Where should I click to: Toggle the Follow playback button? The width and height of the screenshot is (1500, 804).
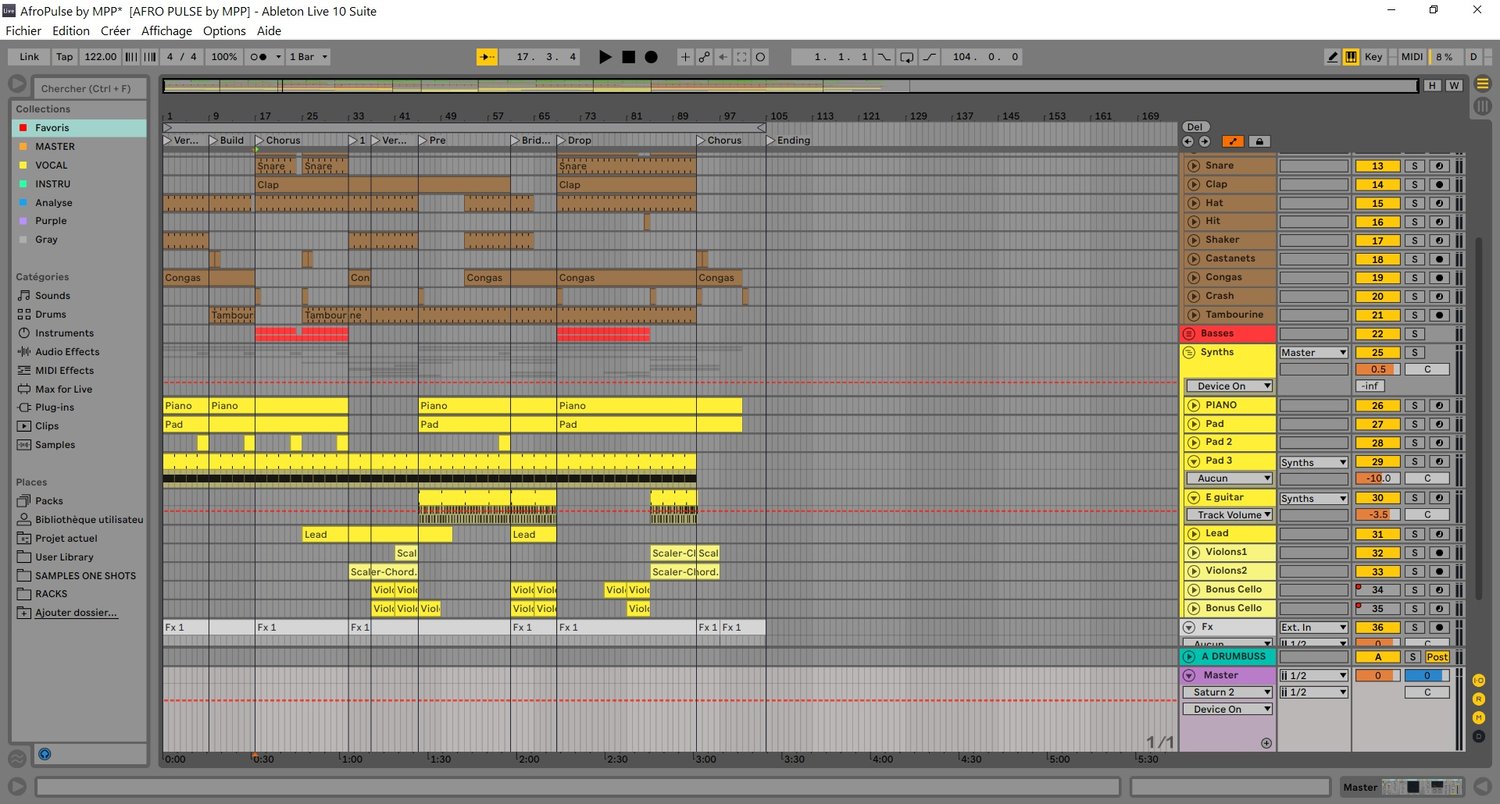click(487, 57)
